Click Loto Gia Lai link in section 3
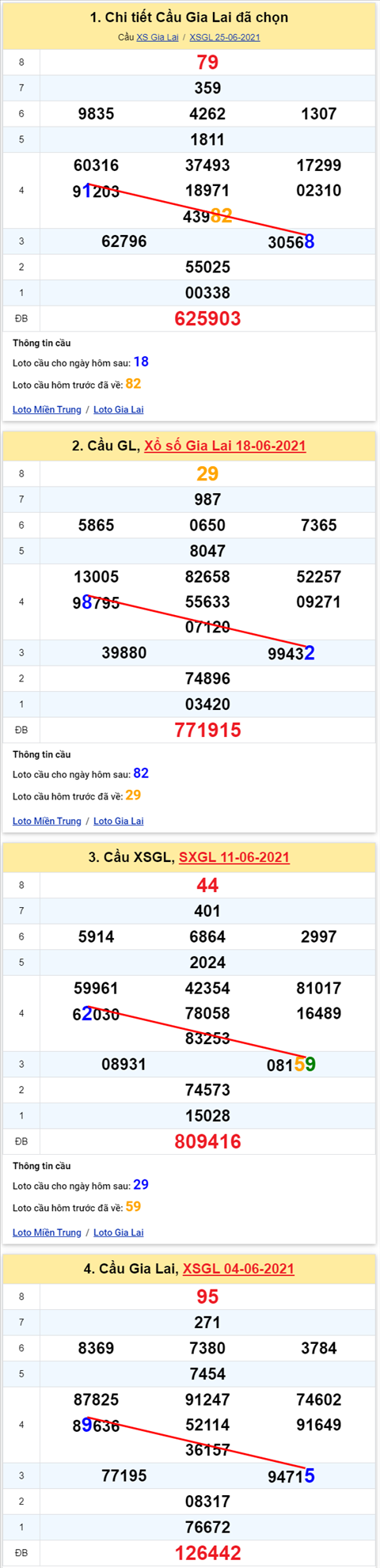The width and height of the screenshot is (380, 1568). pyautogui.click(x=119, y=1232)
